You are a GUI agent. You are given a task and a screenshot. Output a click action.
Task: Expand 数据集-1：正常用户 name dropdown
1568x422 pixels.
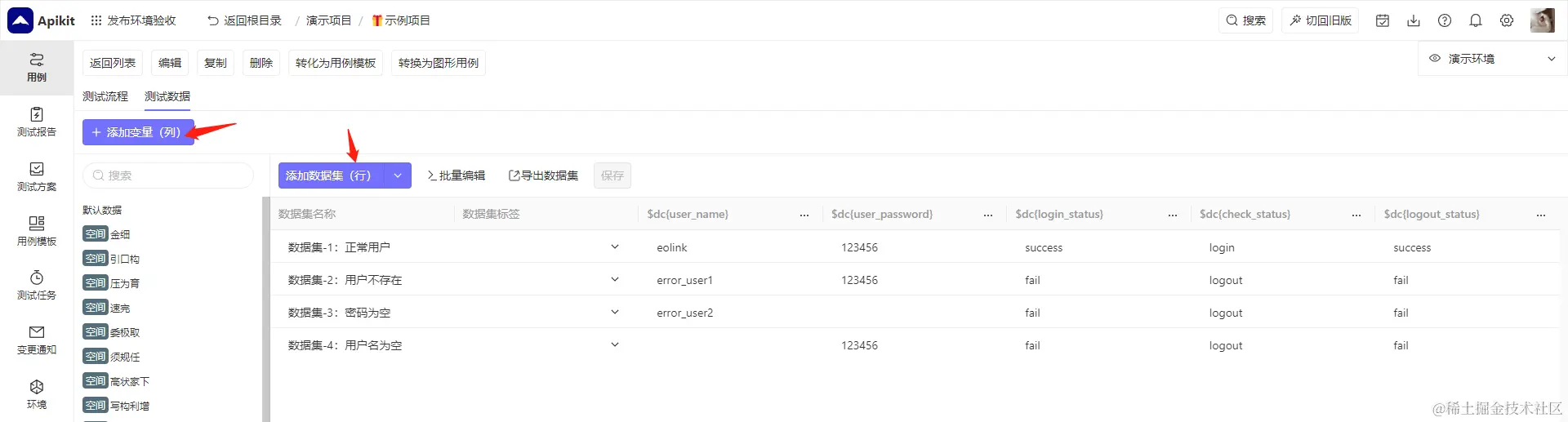click(615, 247)
